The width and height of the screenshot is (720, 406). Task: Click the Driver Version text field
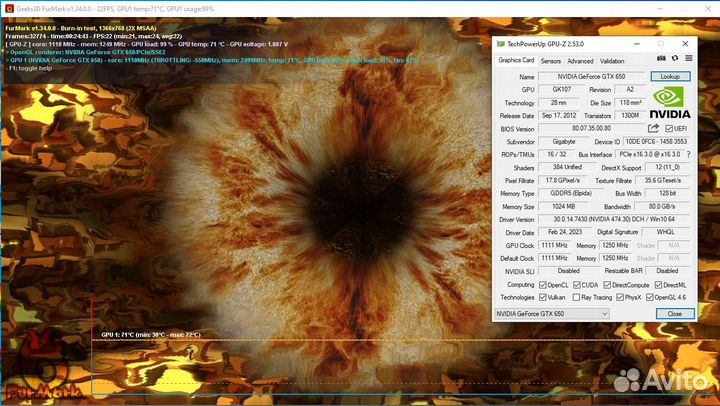click(614, 219)
